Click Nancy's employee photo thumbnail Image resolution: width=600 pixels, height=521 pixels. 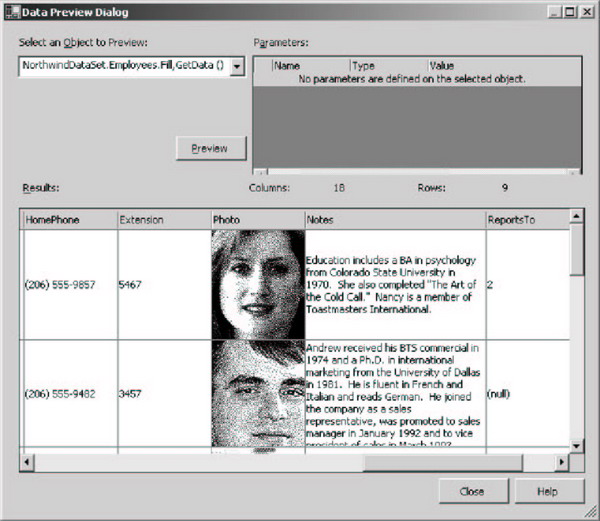(258, 284)
